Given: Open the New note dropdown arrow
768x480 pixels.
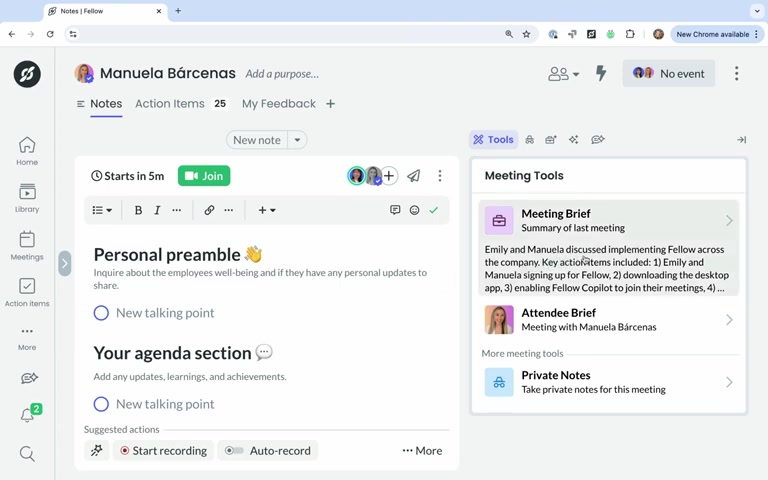Looking at the screenshot, I should [x=297, y=140].
